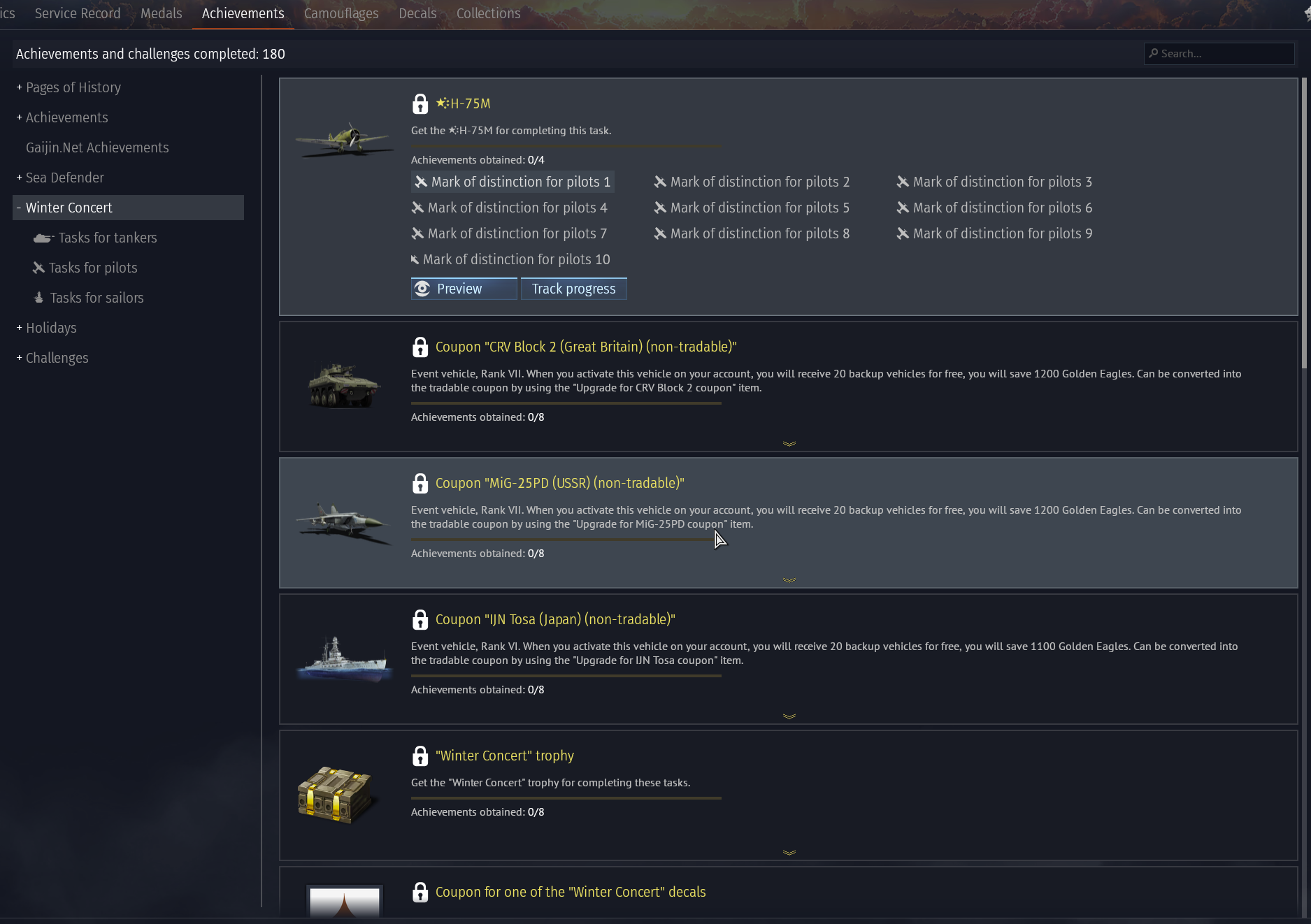Open the H-75M reward title
The width and height of the screenshot is (1311, 924).
[x=464, y=103]
